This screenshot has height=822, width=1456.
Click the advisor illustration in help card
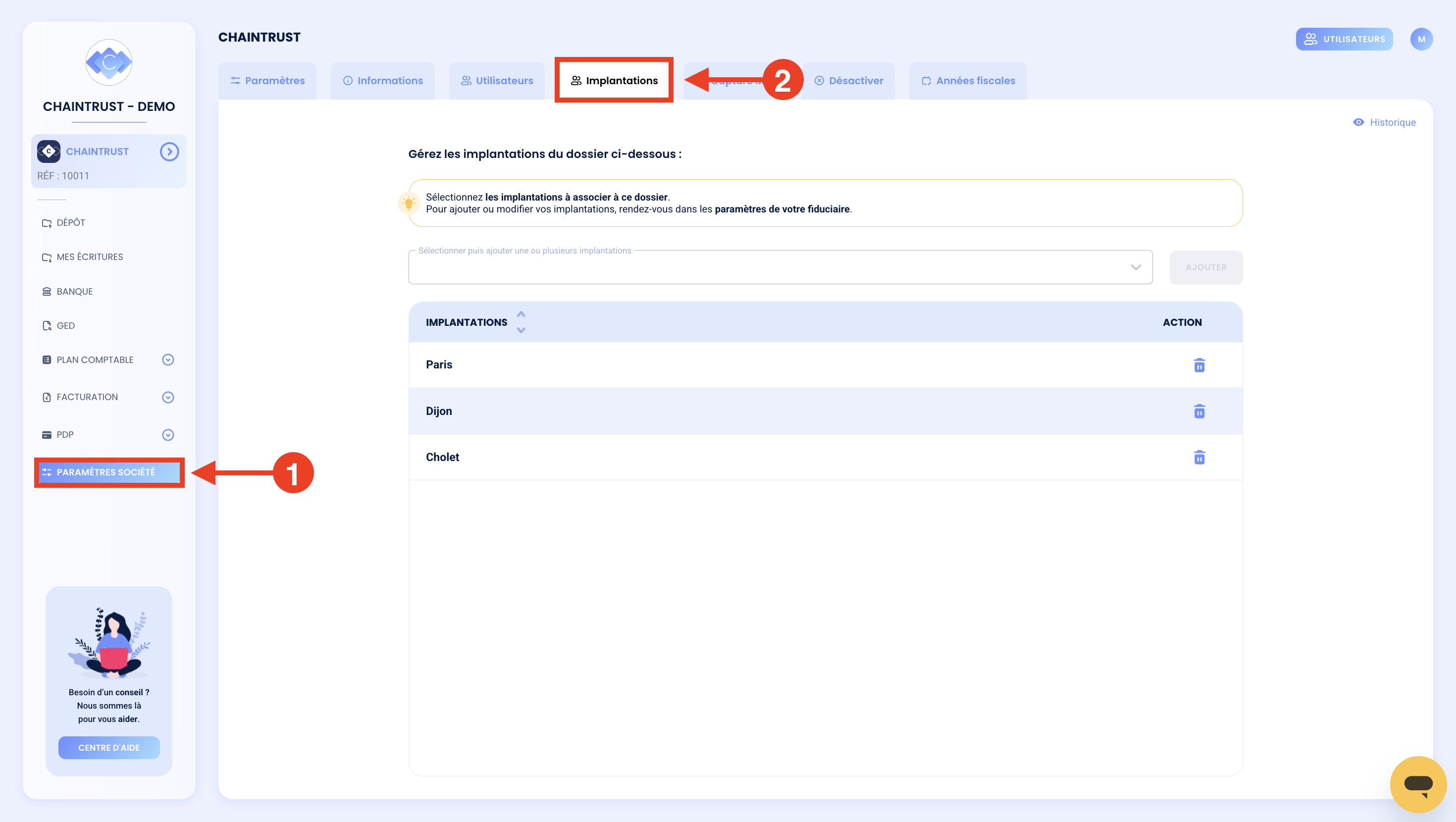(109, 642)
